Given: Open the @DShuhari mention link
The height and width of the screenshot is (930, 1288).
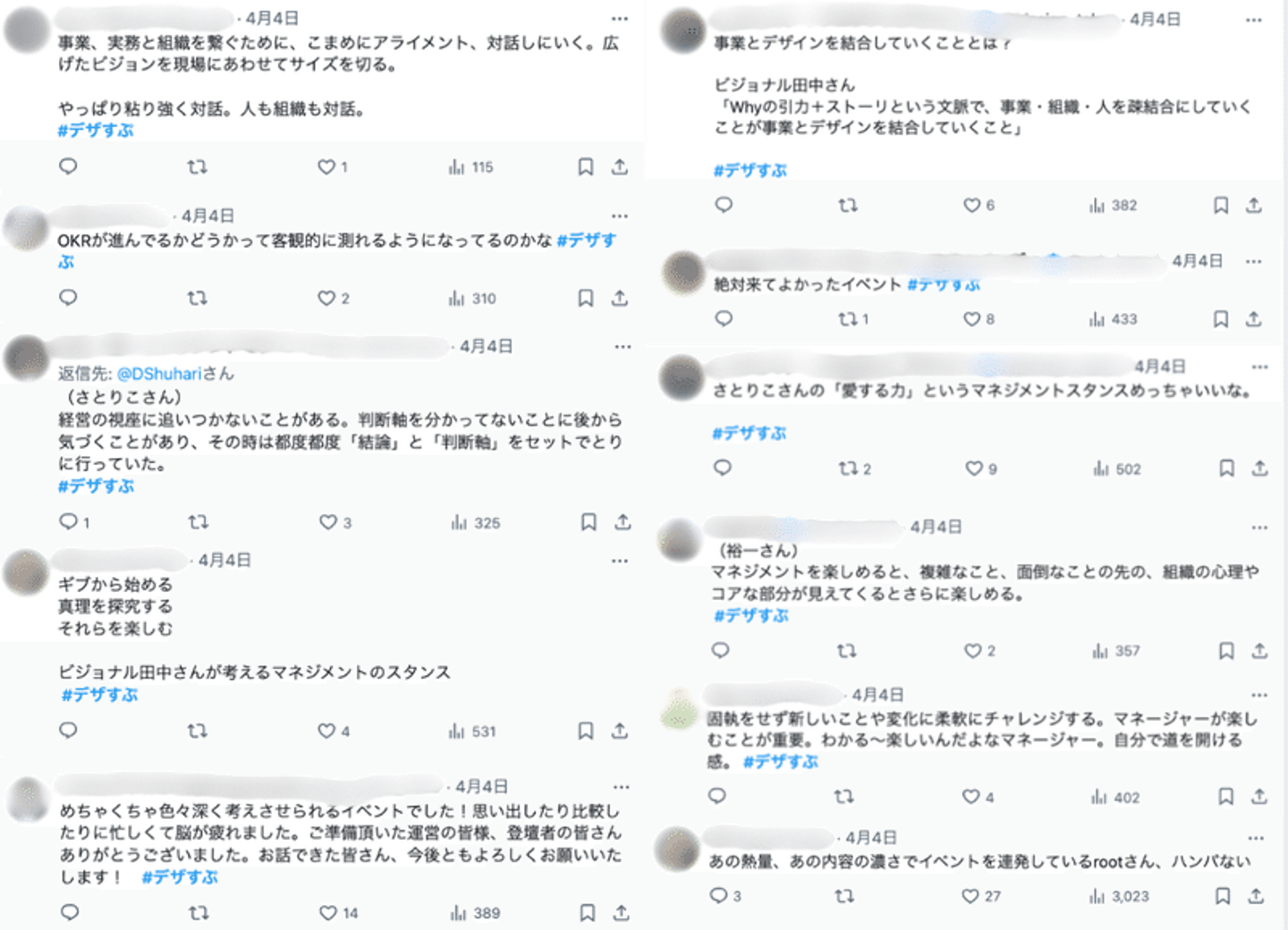Looking at the screenshot, I should pyautogui.click(x=159, y=374).
